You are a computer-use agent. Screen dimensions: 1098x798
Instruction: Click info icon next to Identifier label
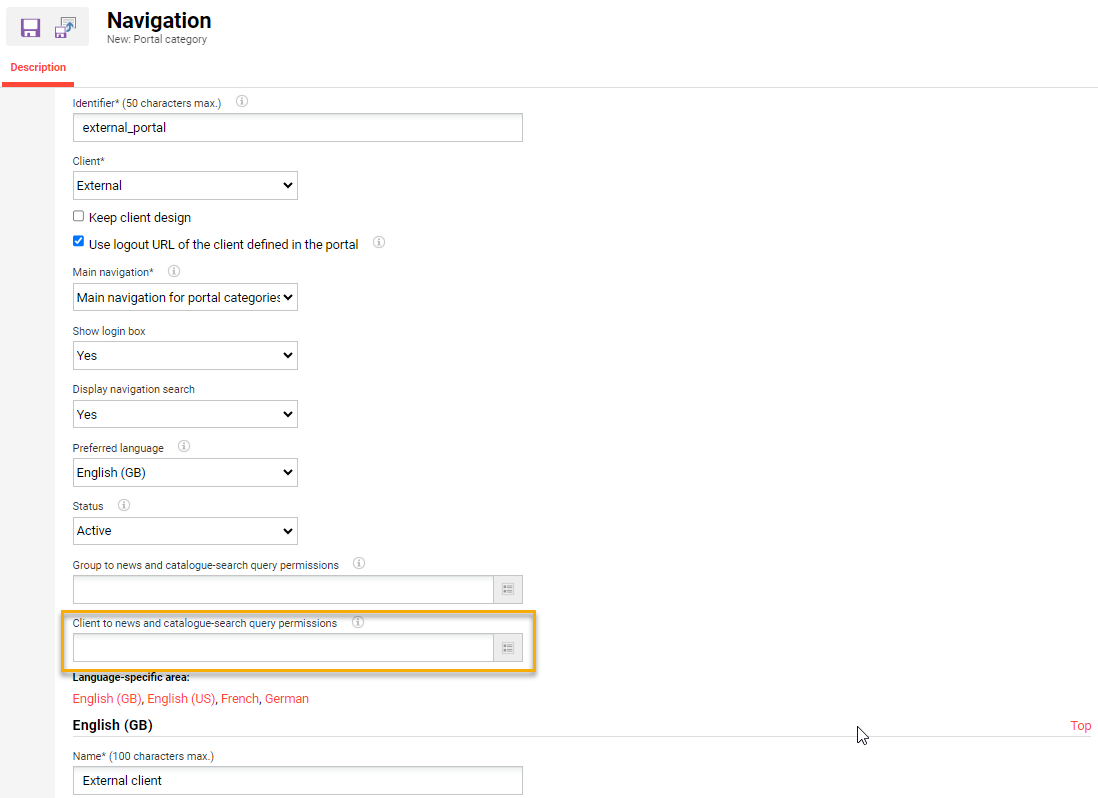(241, 101)
